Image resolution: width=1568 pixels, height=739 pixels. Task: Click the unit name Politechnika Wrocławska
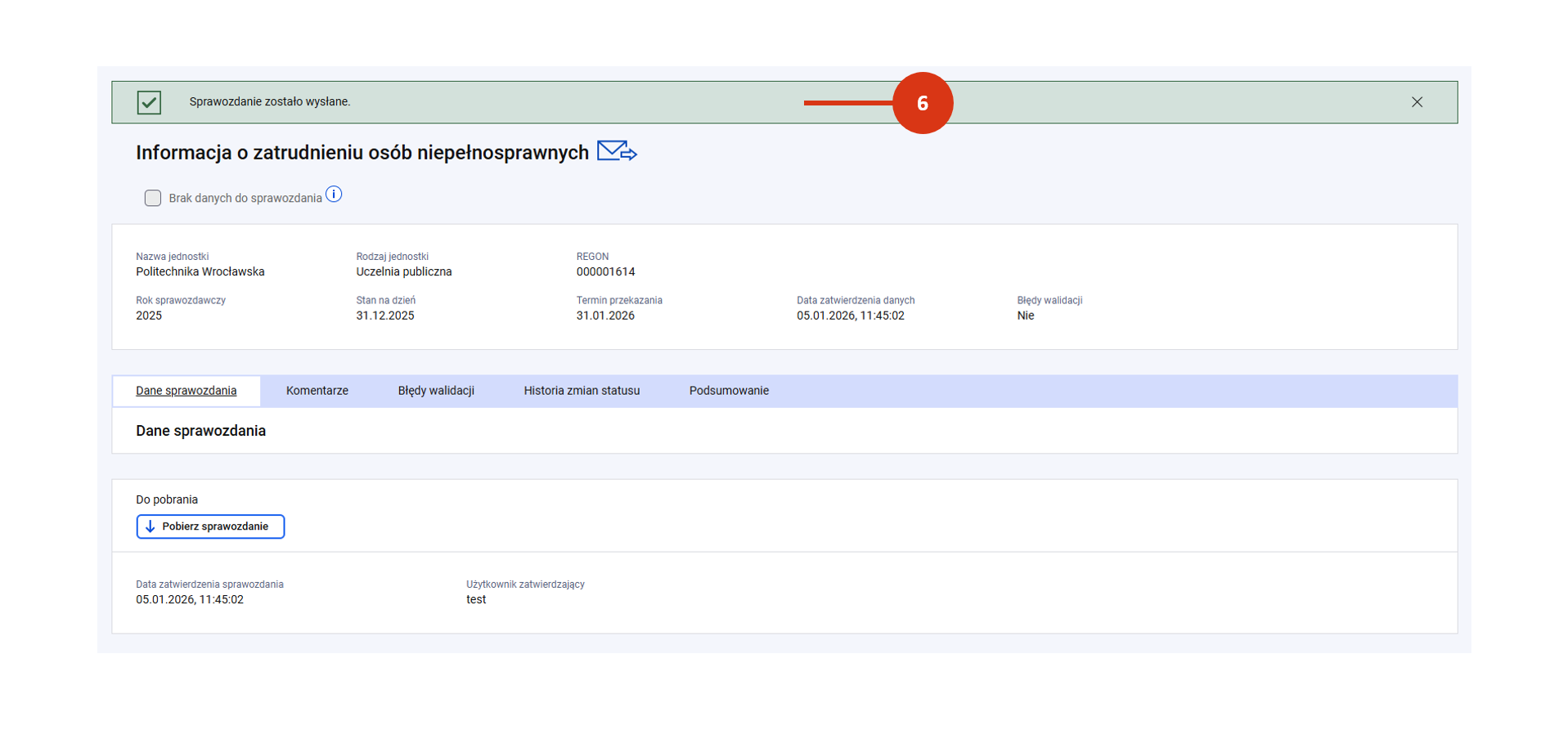[200, 272]
